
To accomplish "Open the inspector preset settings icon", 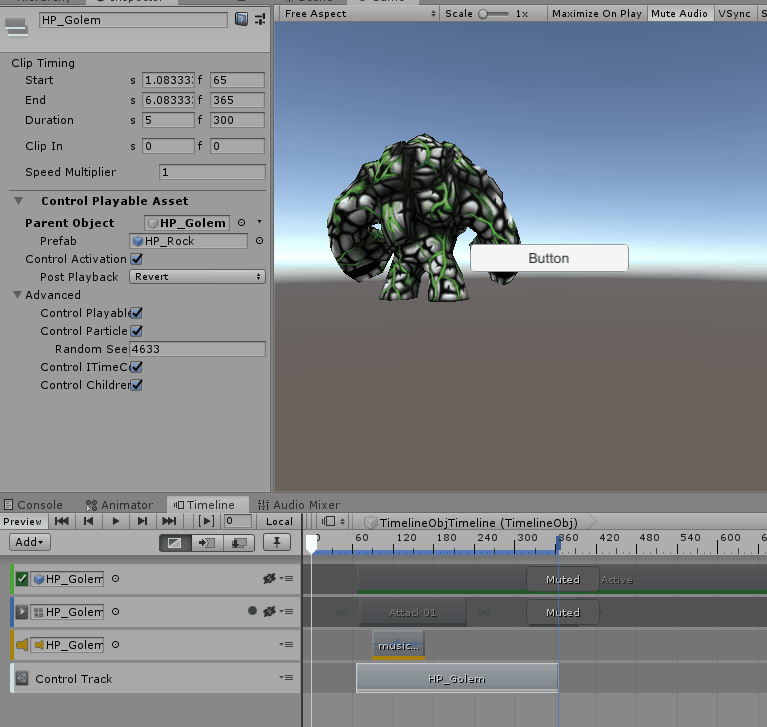I will [260, 20].
